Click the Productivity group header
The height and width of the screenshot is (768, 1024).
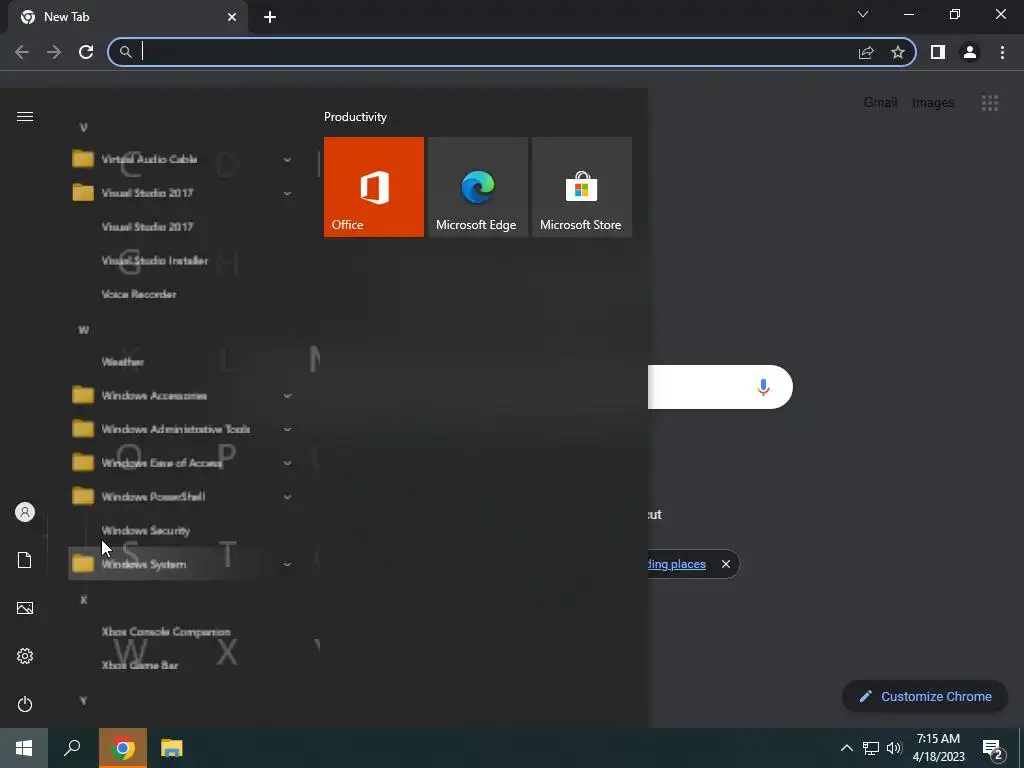(355, 118)
